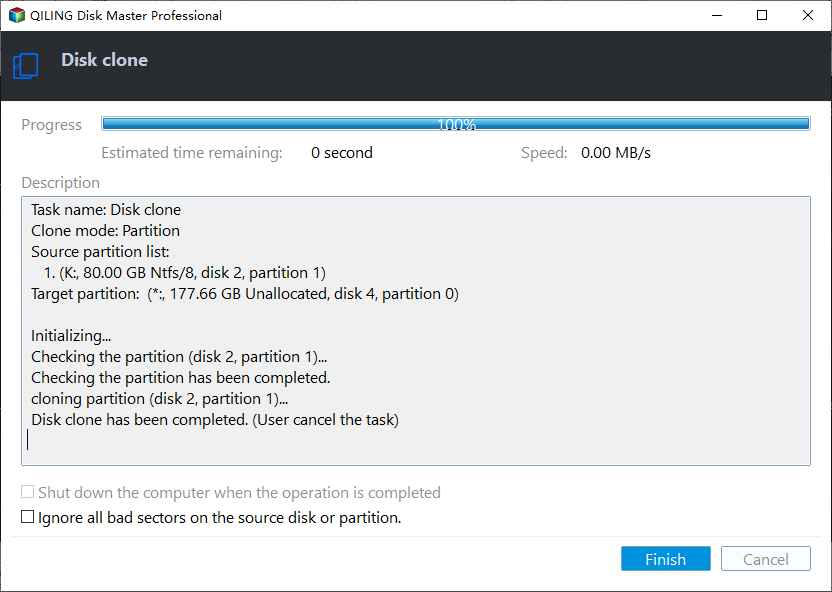Screen dimensions: 832x592
Task: Click the Speed 0.00 MB/s value
Action: tap(616, 153)
